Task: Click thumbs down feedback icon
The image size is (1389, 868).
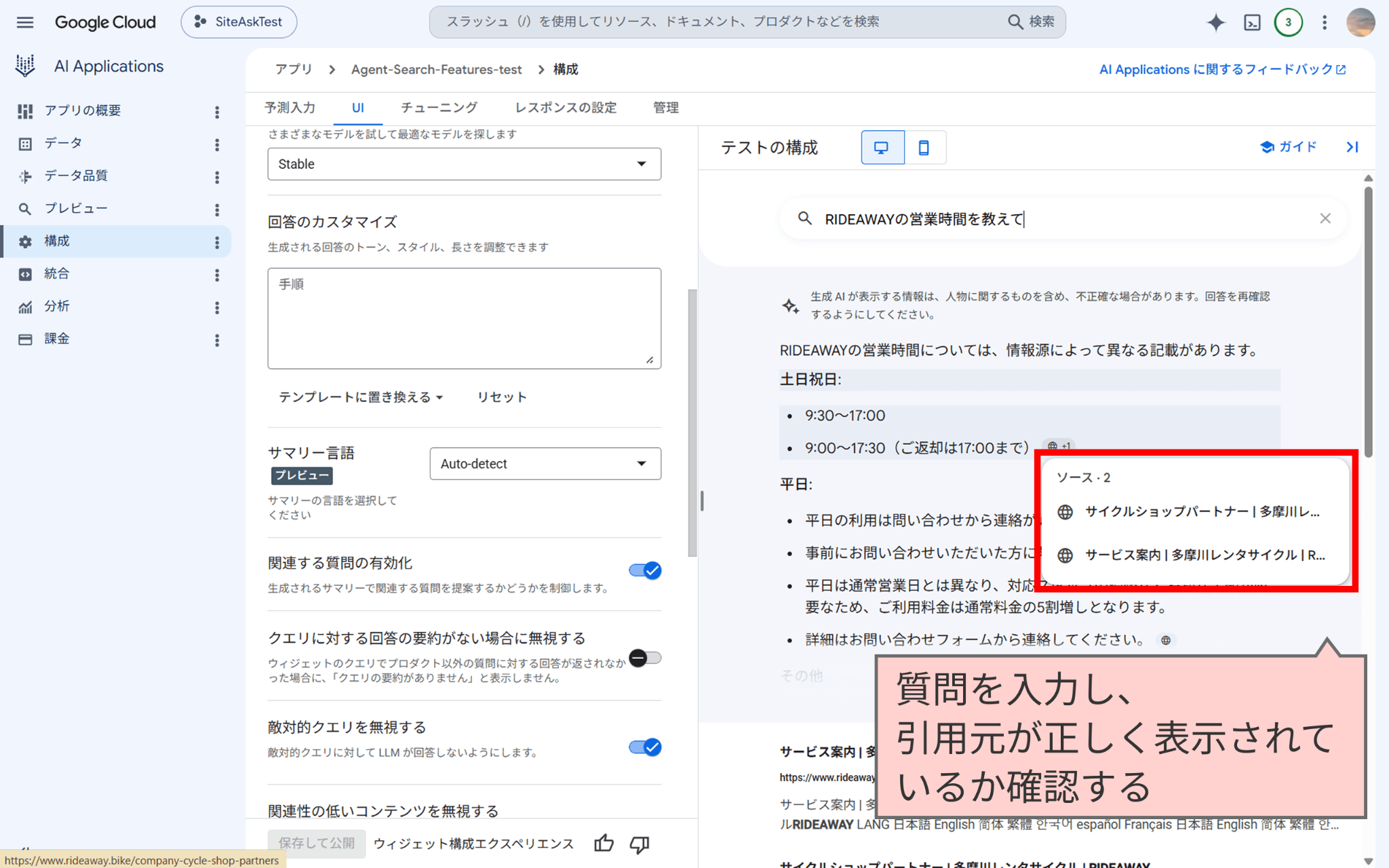Action: coord(639,844)
